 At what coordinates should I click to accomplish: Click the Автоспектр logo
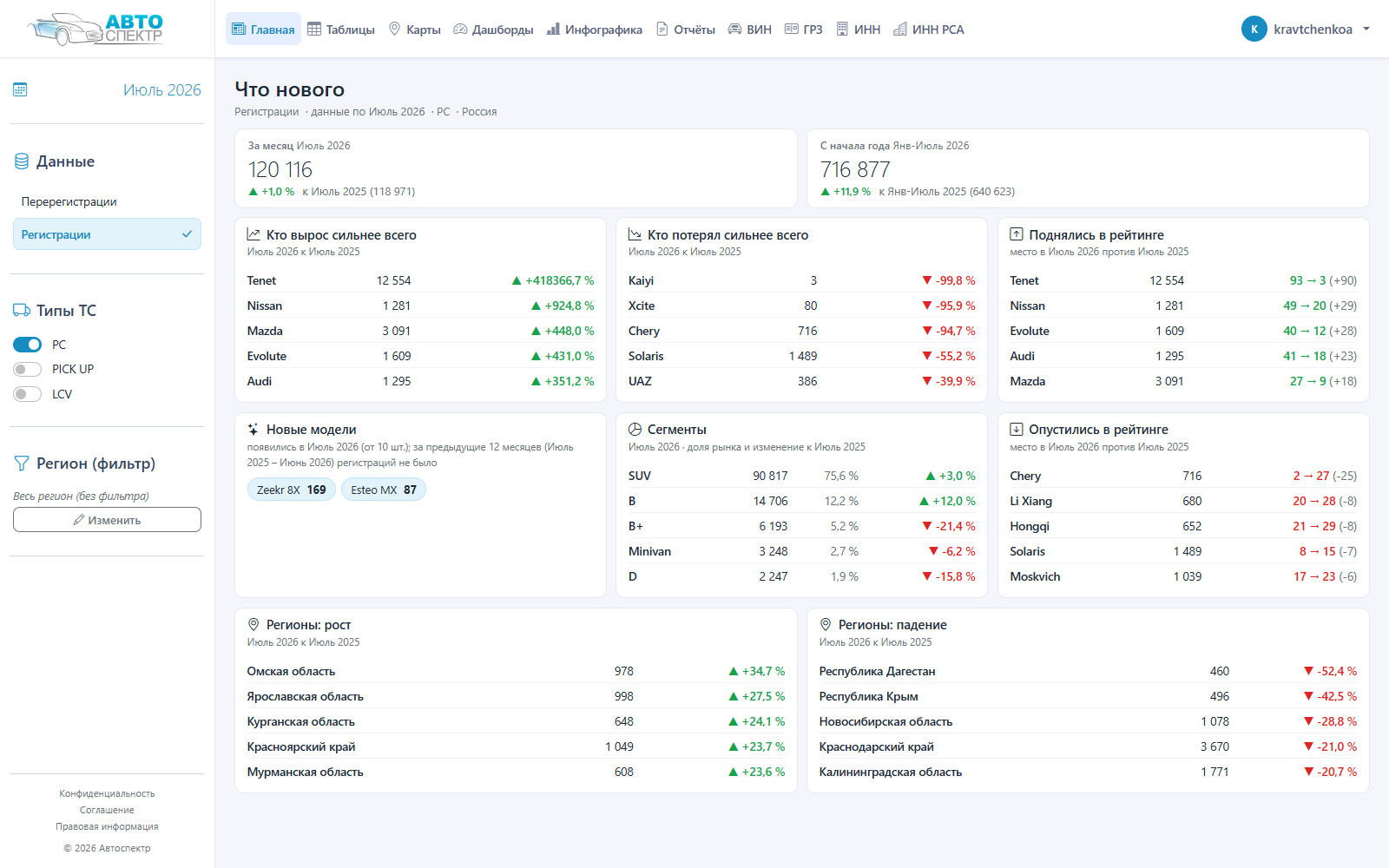95,29
